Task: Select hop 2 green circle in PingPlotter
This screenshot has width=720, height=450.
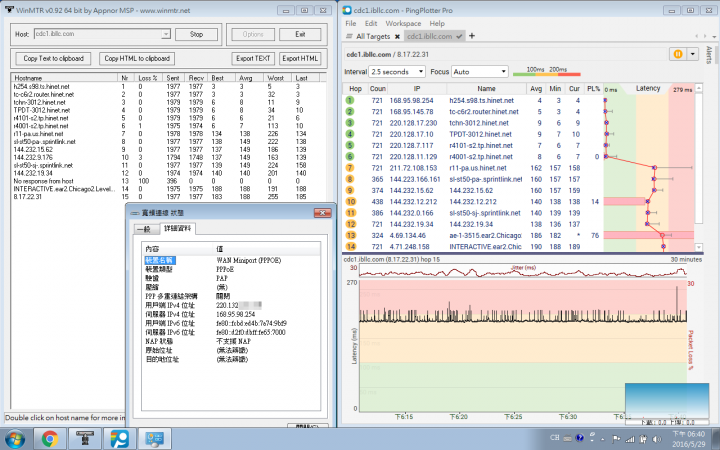Action: 350,112
